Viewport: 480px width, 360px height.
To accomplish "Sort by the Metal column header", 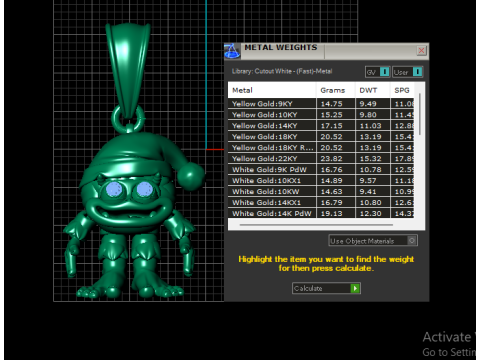I will coord(272,90).
